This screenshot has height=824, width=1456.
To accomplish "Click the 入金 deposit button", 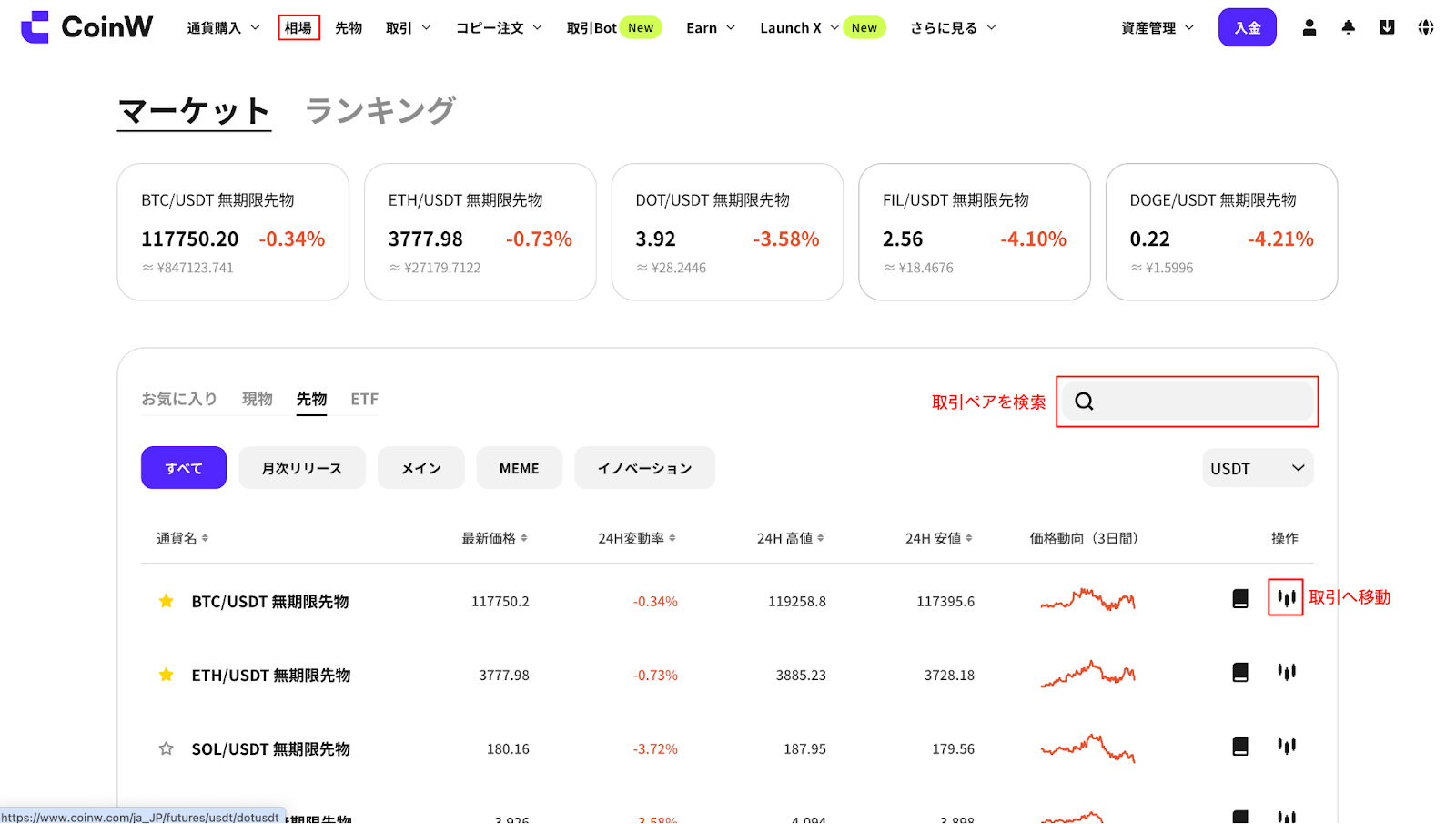I will click(1248, 27).
